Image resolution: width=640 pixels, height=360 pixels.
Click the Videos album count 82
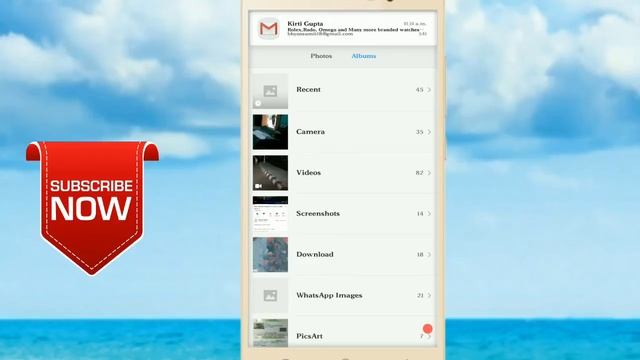[x=420, y=173]
